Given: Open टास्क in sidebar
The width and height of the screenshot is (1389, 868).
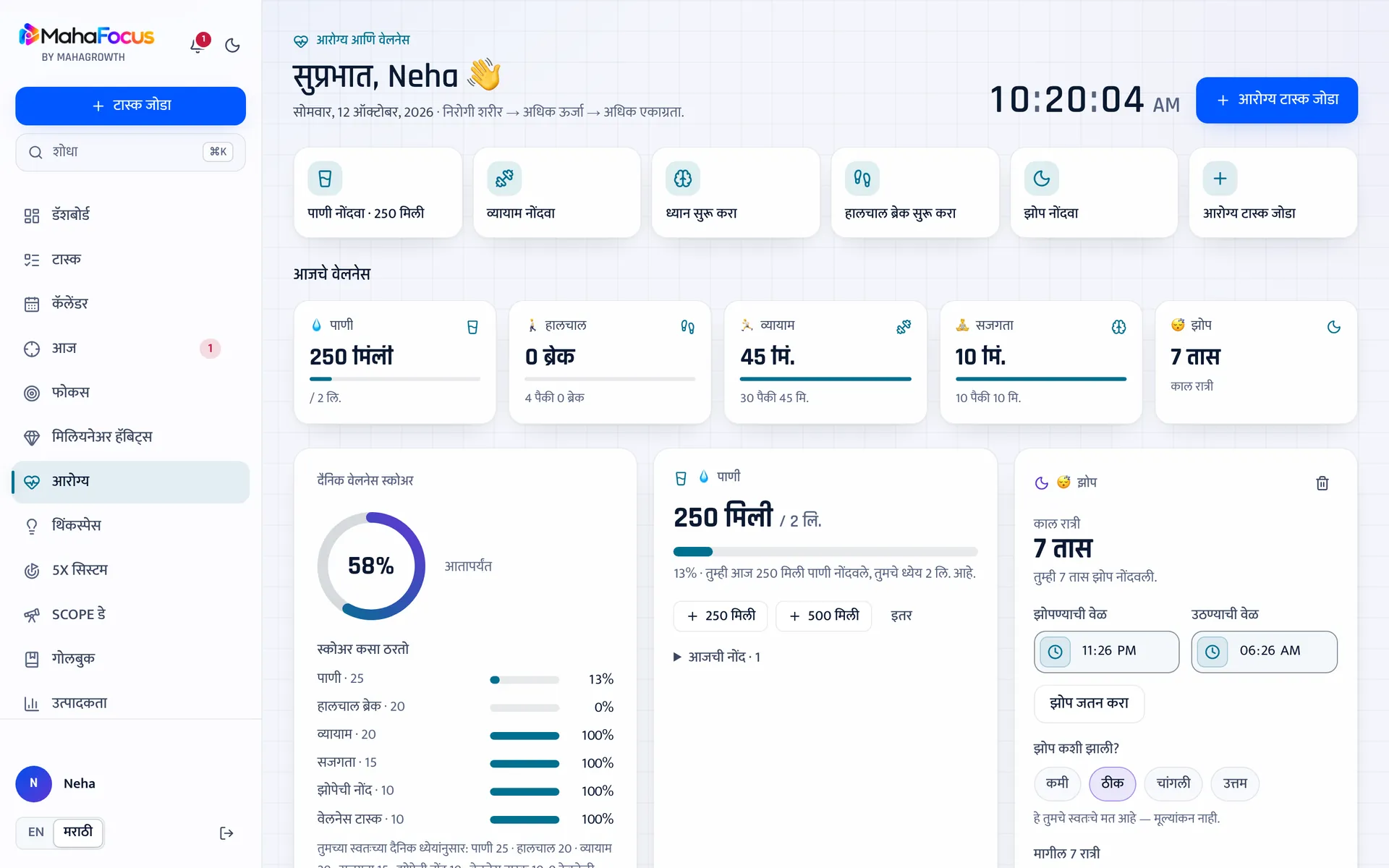Looking at the screenshot, I should pos(130,260).
